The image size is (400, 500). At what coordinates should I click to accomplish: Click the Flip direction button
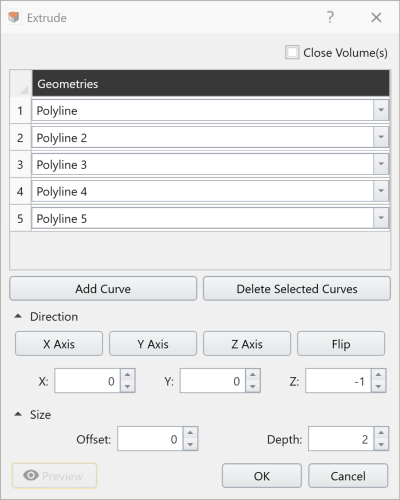click(341, 344)
